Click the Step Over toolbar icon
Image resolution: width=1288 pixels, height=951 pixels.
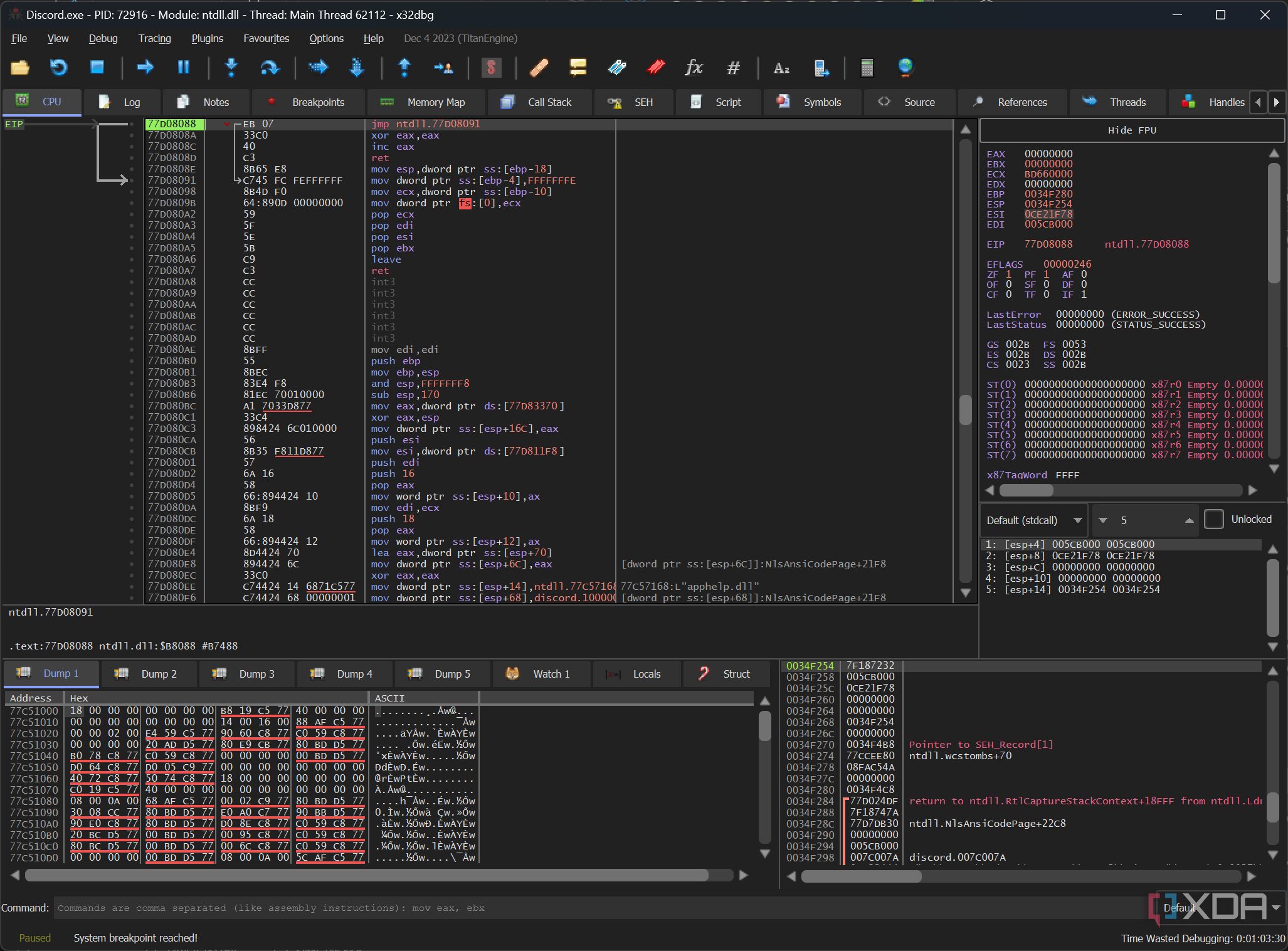click(x=270, y=67)
